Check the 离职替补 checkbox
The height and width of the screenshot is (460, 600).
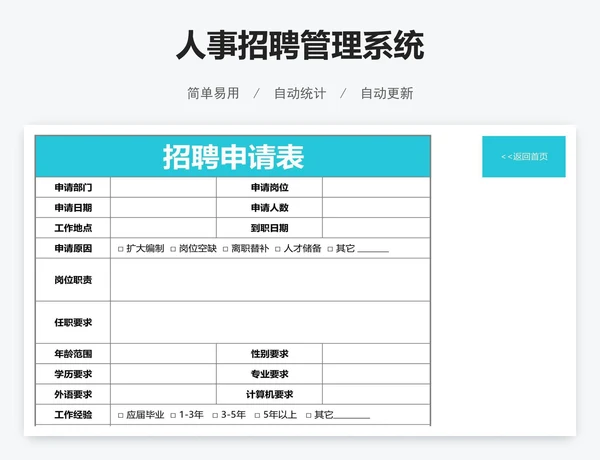[x=225, y=249]
